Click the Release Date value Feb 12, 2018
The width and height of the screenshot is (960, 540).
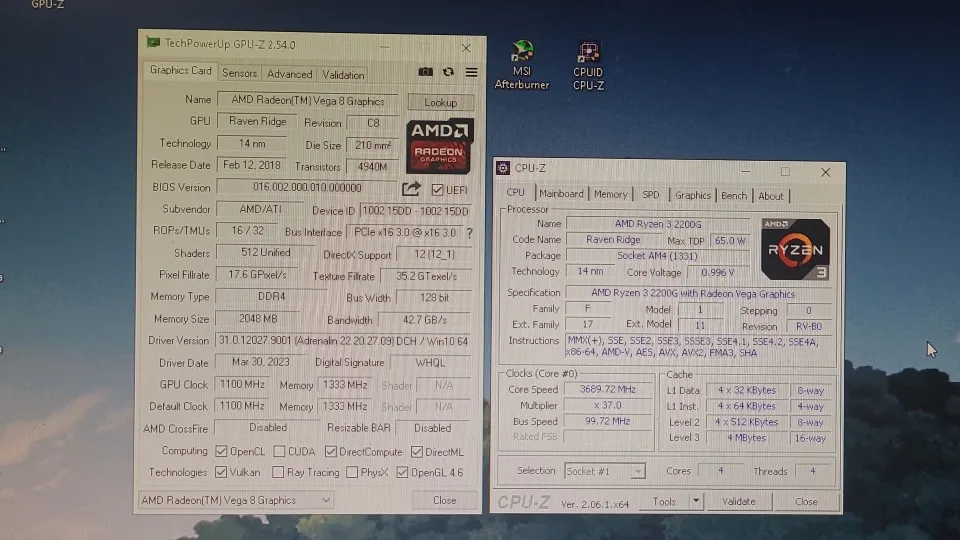[252, 165]
